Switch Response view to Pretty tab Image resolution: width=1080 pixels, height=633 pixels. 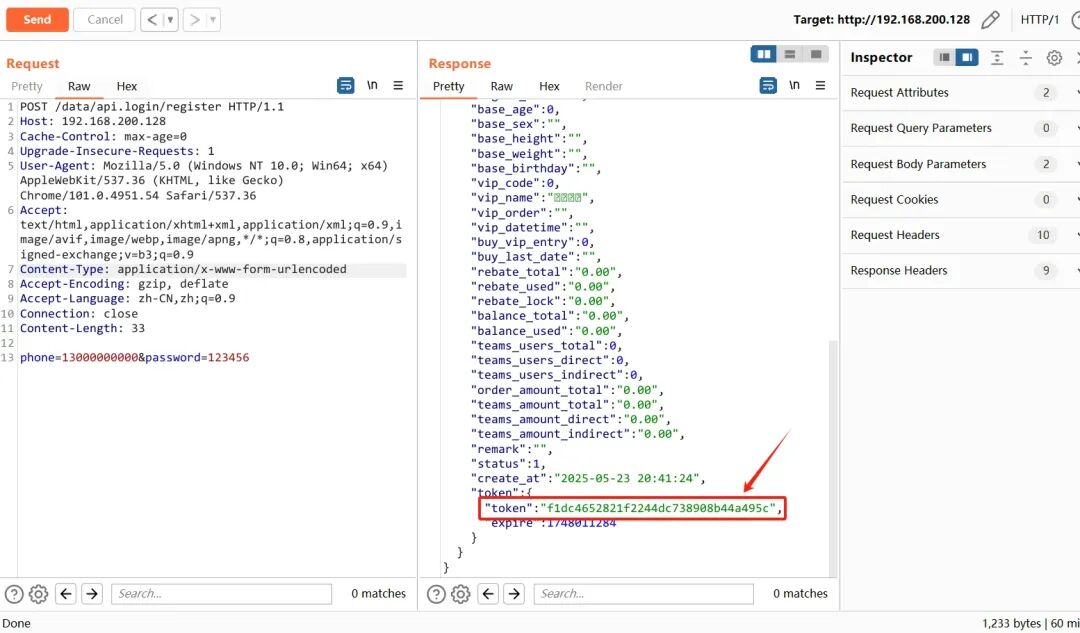click(448, 86)
